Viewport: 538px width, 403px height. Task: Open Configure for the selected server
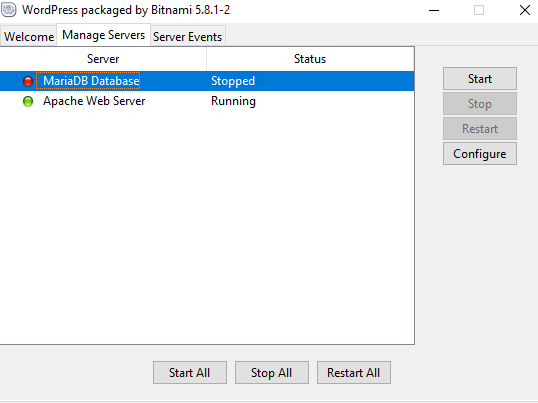480,154
